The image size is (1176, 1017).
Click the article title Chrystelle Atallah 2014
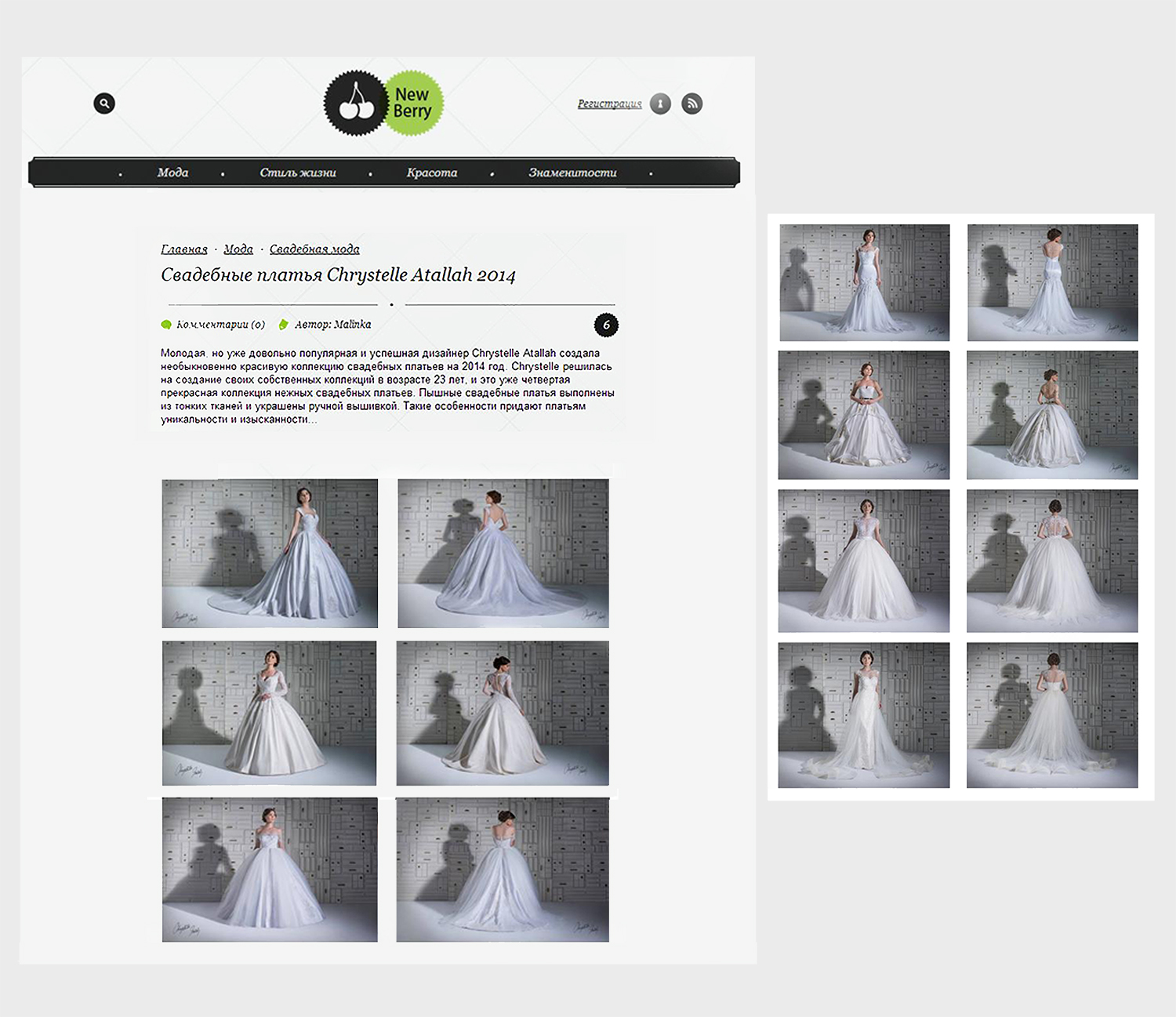[x=338, y=275]
